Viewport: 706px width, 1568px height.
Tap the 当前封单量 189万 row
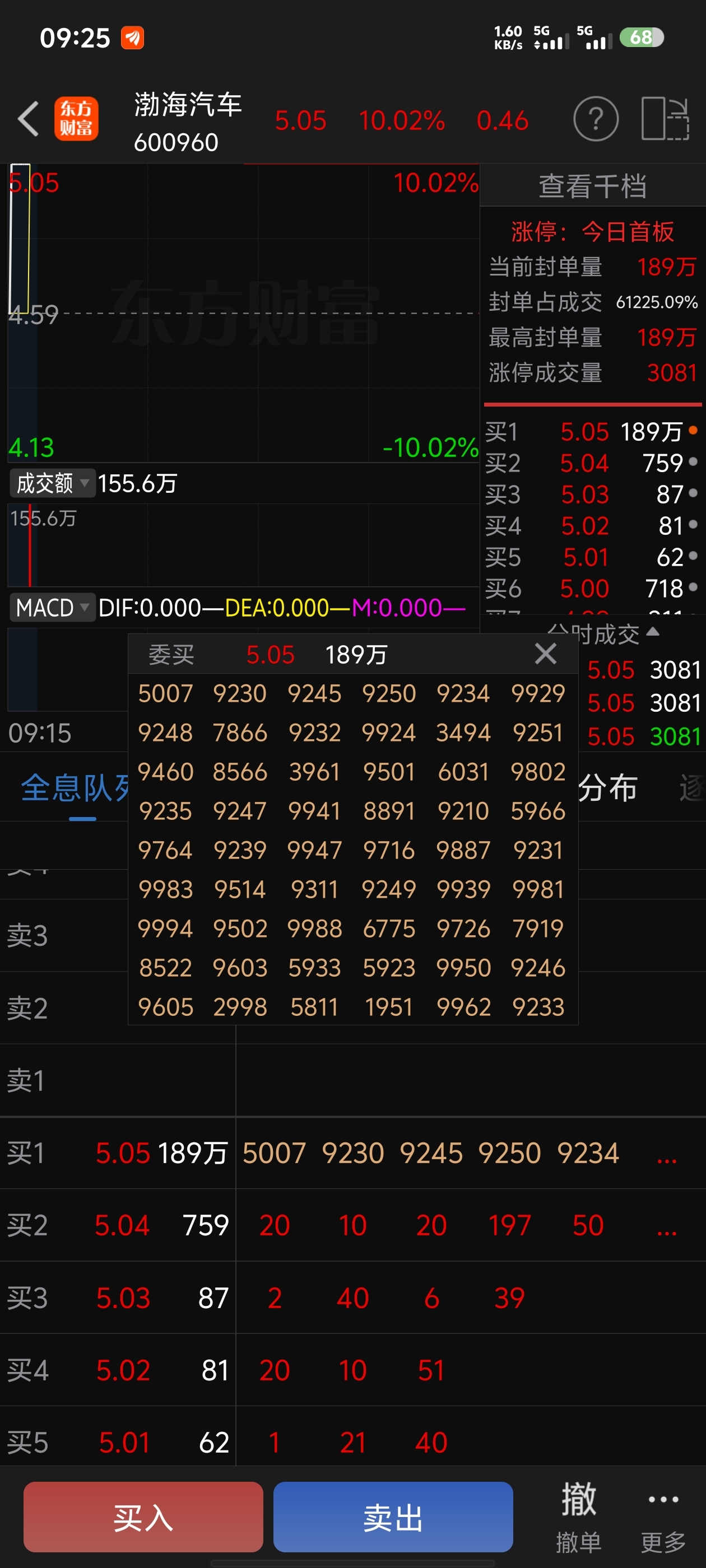[x=593, y=267]
